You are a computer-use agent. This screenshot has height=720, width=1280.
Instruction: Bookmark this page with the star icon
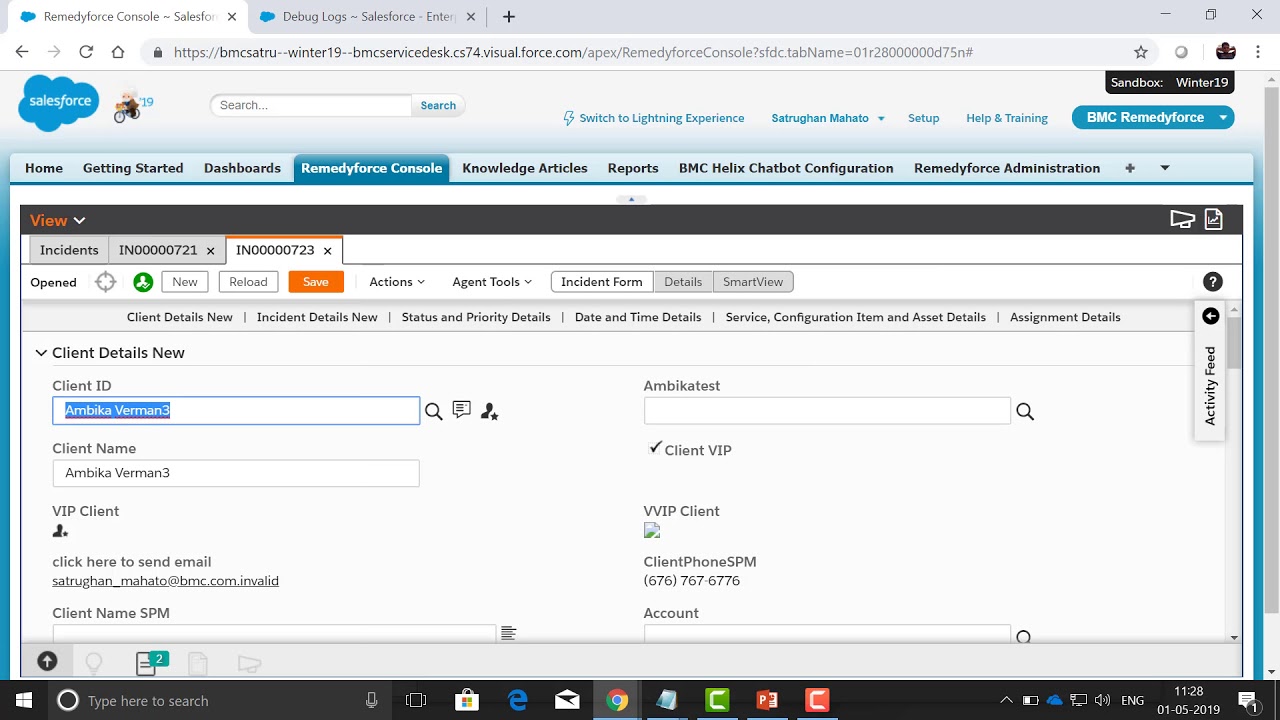point(1141,52)
